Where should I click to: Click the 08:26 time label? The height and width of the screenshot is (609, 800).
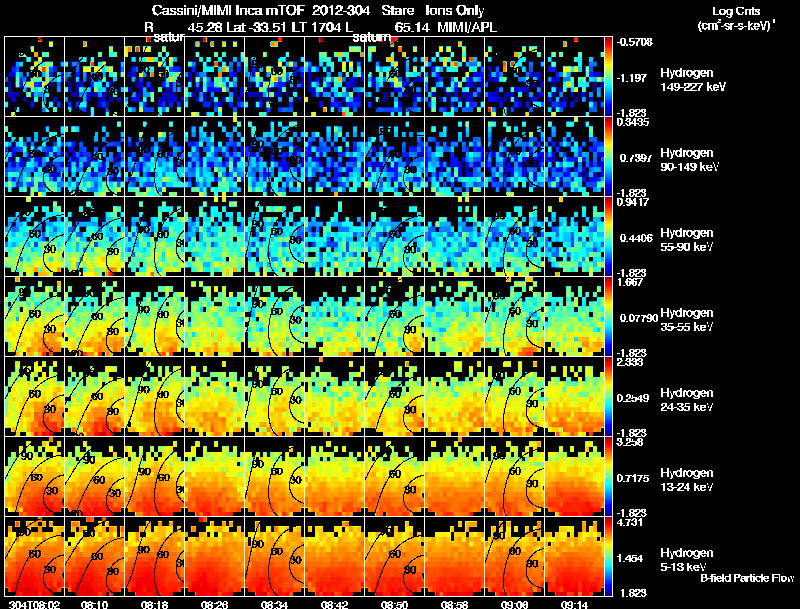click(x=214, y=605)
